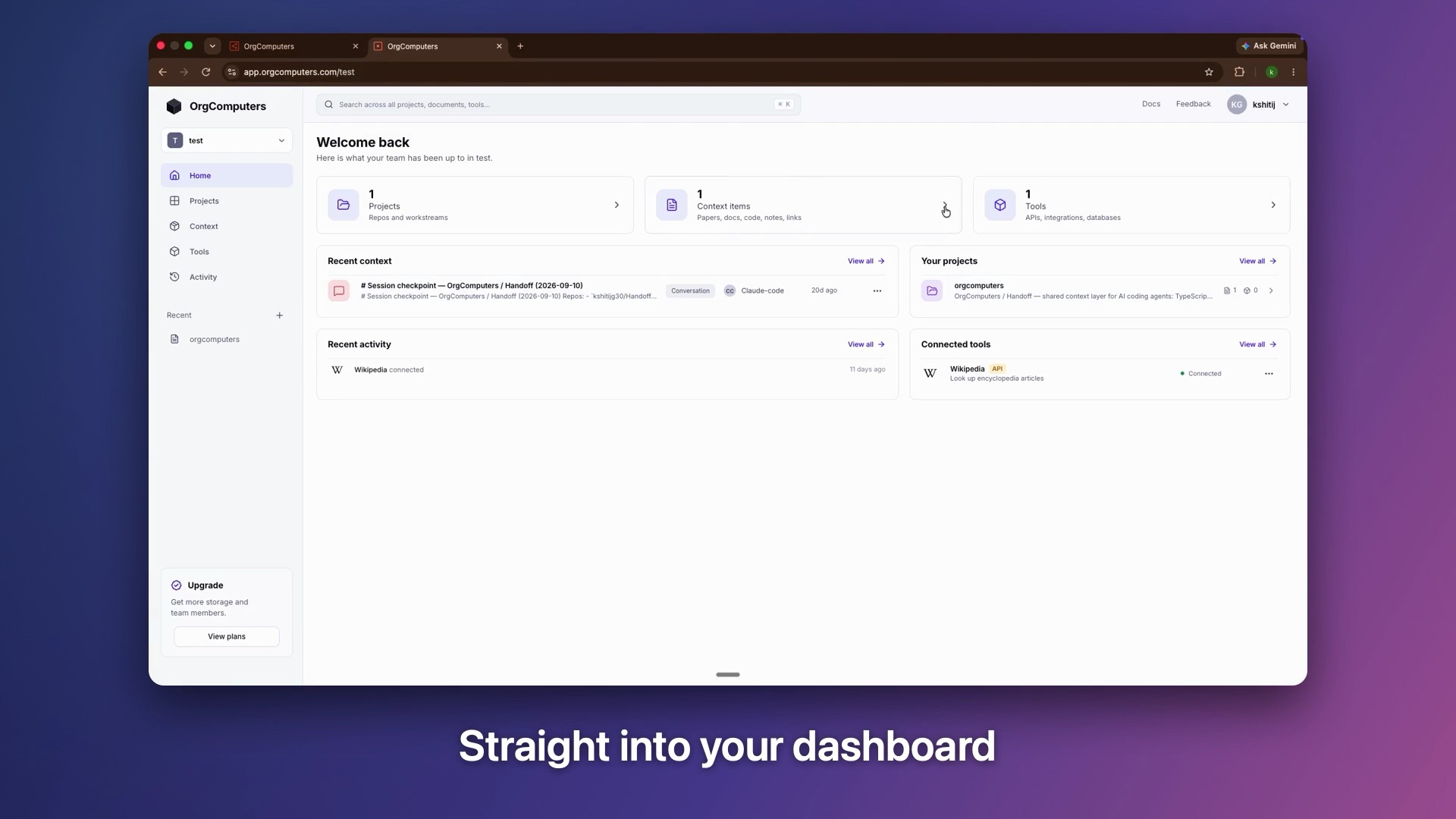
Task: Click the Wikipedia icon in Connected tools
Action: (930, 373)
